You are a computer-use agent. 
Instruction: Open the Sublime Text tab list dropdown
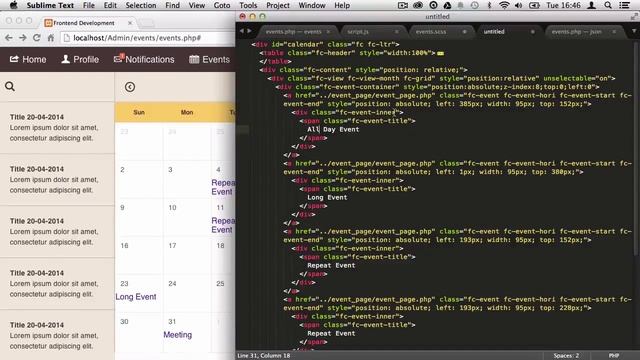[634, 31]
